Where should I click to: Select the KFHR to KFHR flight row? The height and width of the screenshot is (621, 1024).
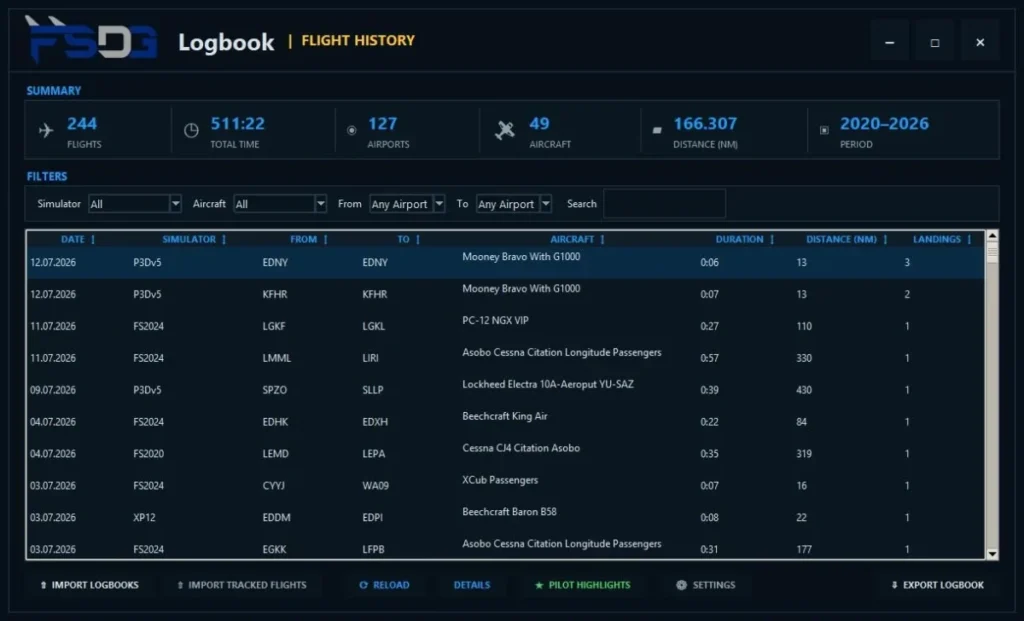pyautogui.click(x=505, y=295)
